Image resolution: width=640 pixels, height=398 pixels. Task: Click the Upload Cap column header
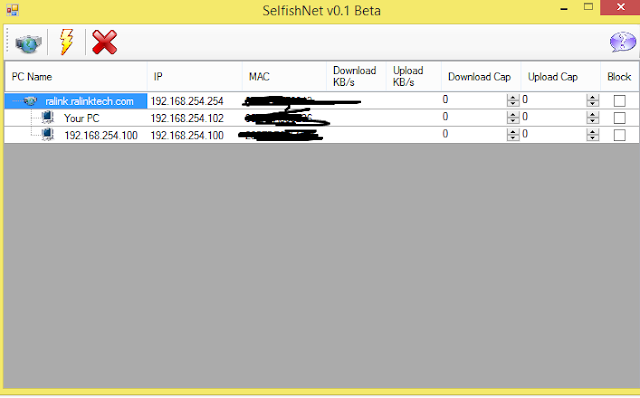coord(561,77)
